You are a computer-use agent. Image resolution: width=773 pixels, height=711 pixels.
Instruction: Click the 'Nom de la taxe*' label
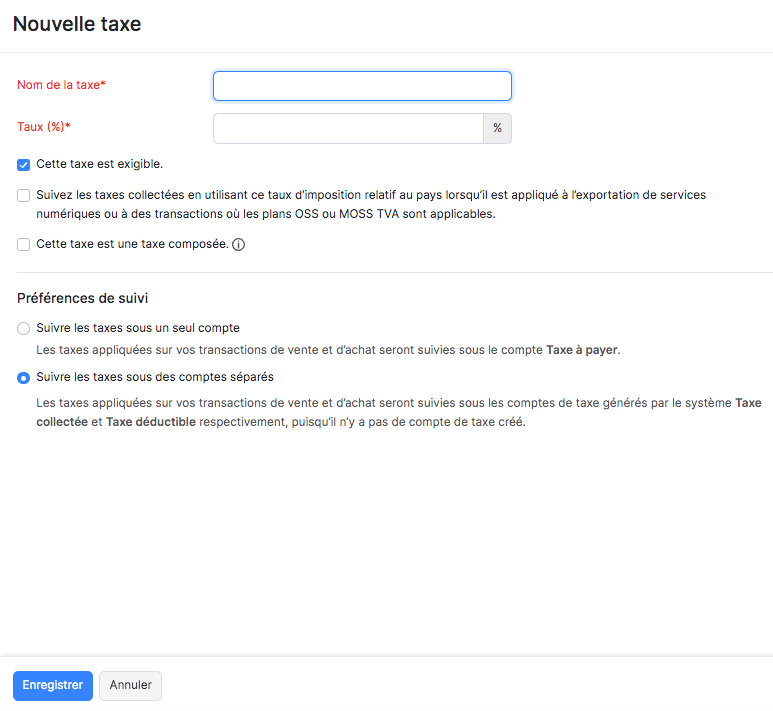62,85
